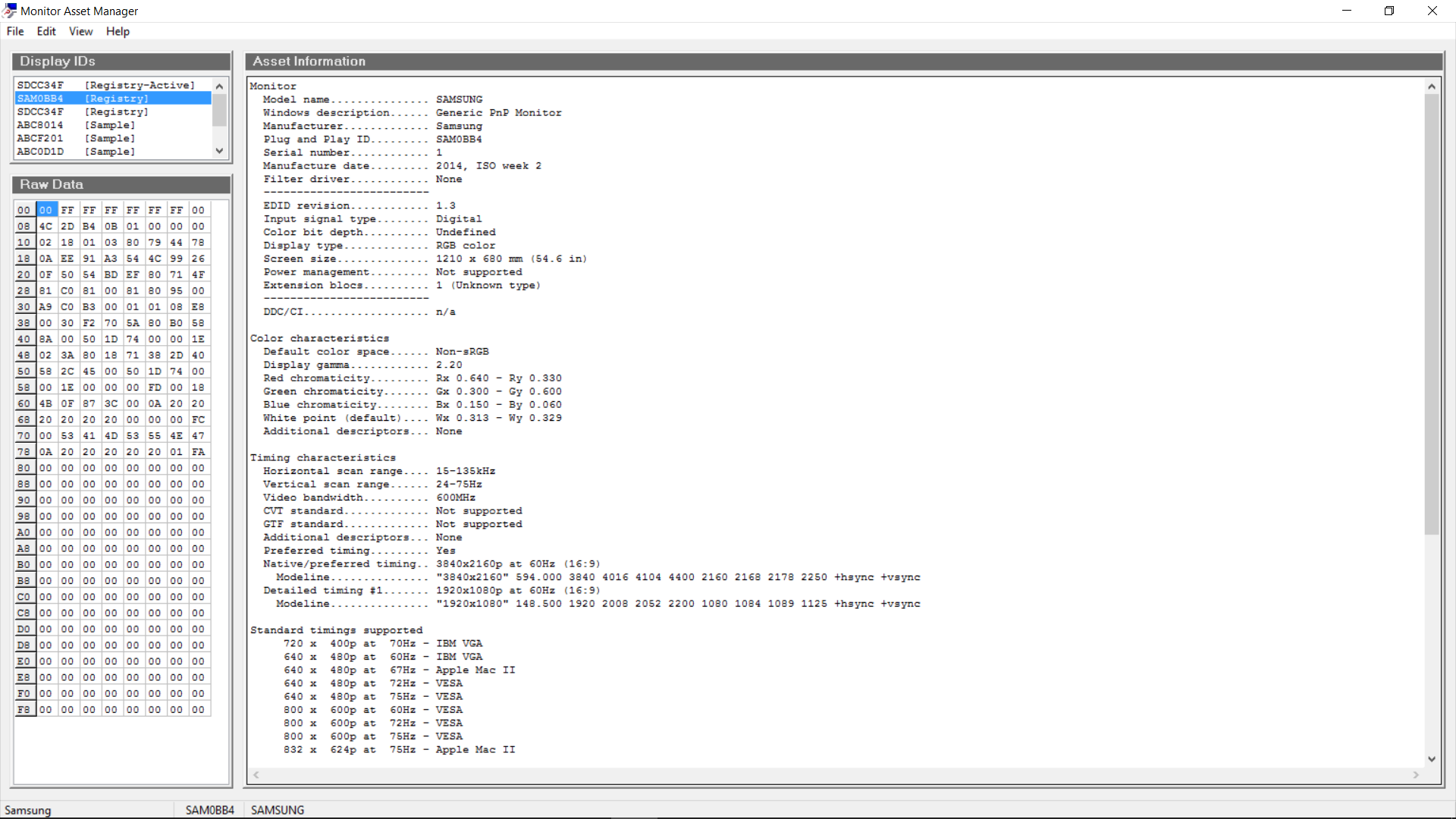Click Display IDs list scrollbar thumb
This screenshot has width=1456, height=819.
click(219, 109)
